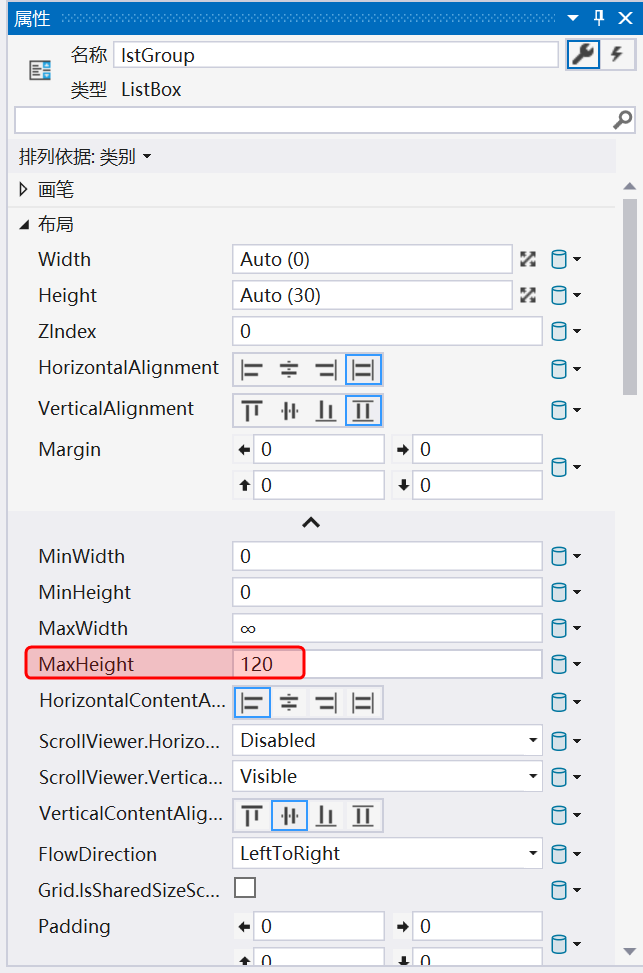Set VerticalAlignment to Top
This screenshot has height=973, width=643.
click(x=252, y=411)
